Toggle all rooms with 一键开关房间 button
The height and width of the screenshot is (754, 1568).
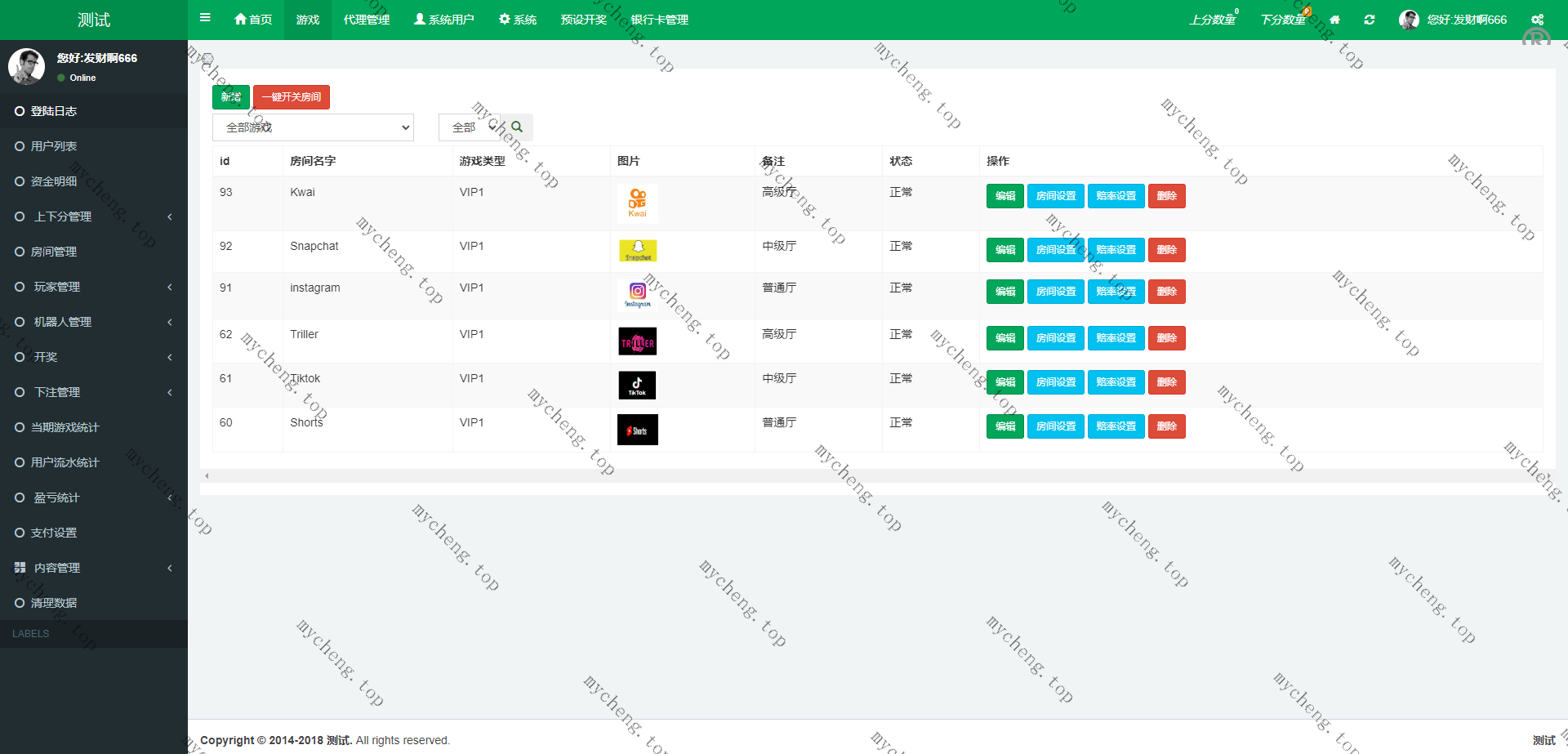[x=292, y=97]
